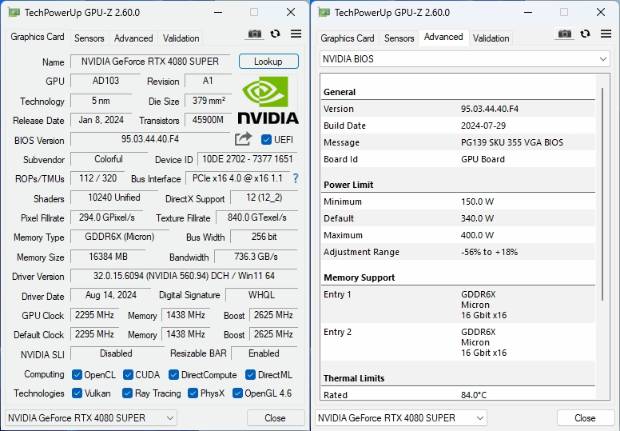Click the bus interface question mark icon

click(295, 178)
